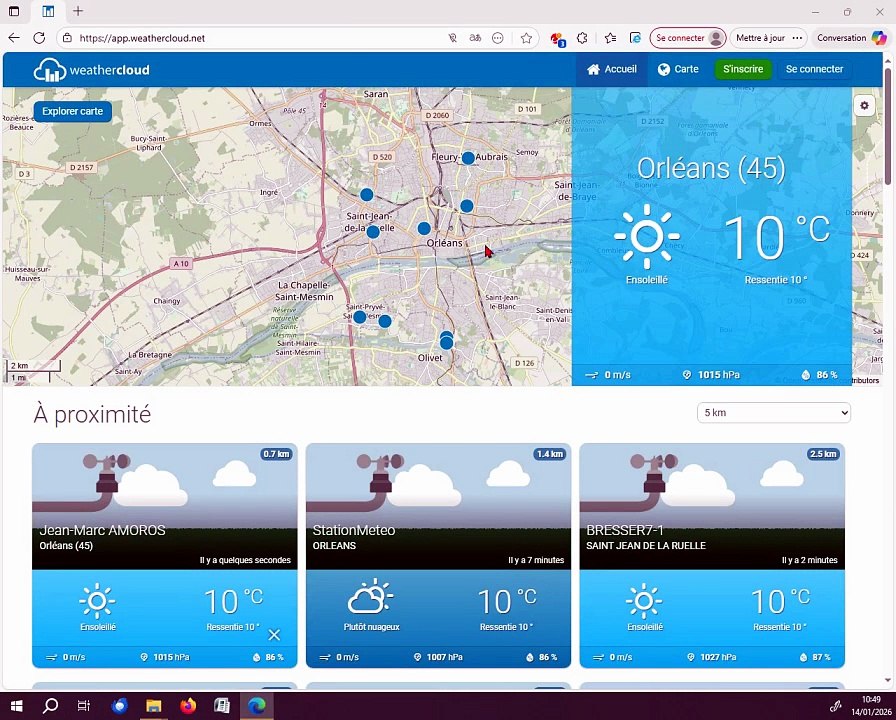This screenshot has width=896, height=720.
Task: Open the tab actions menu icon
Action: [14, 11]
